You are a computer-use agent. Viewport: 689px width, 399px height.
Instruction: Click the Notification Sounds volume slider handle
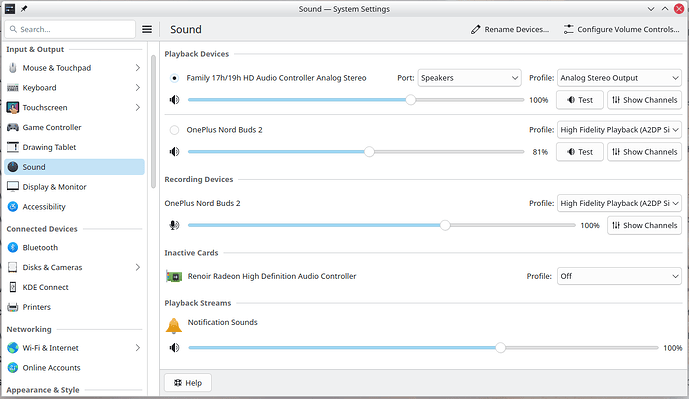tap(500, 348)
